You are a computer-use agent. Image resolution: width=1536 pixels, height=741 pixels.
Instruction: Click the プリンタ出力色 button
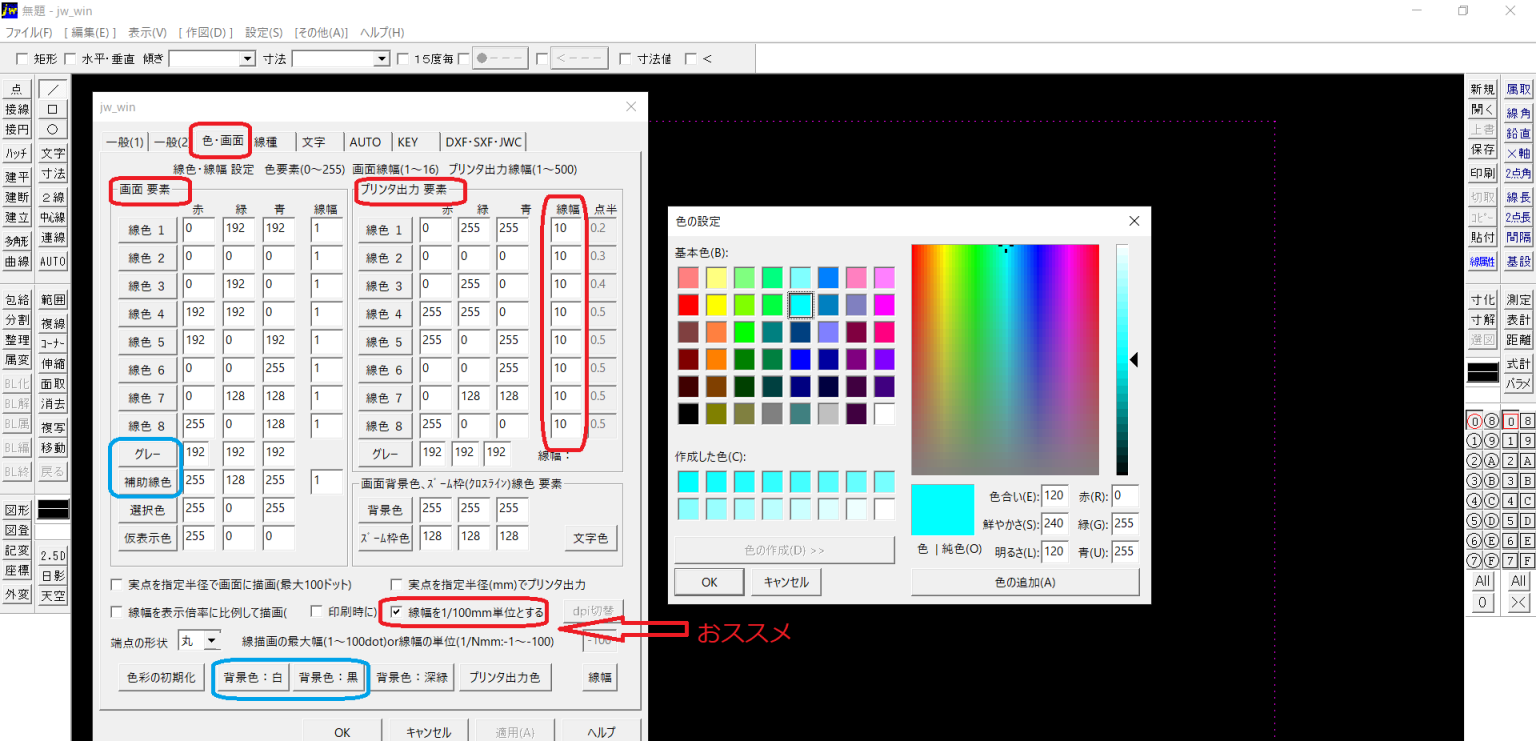click(x=505, y=677)
